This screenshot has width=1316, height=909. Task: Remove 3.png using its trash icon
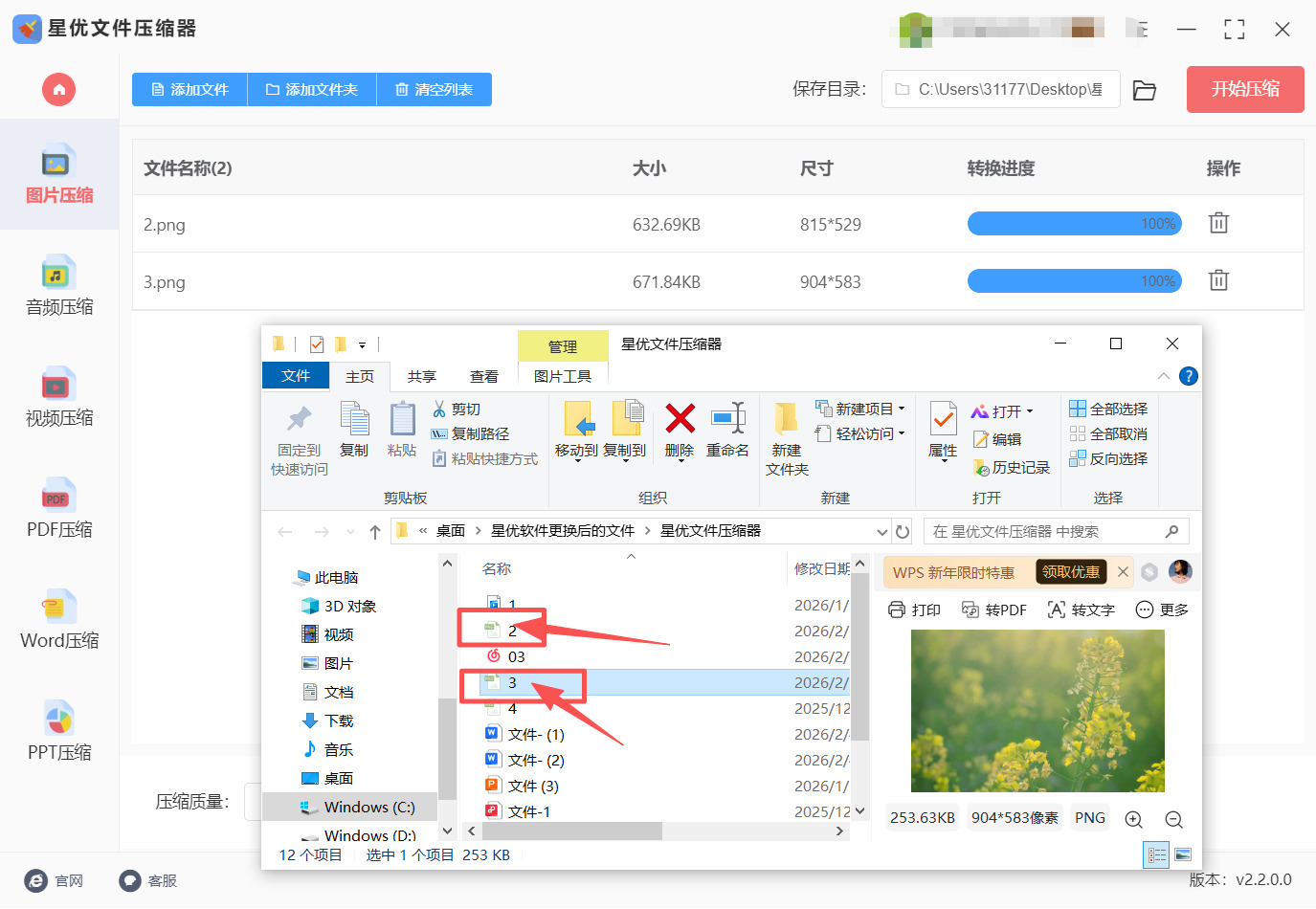click(x=1218, y=280)
